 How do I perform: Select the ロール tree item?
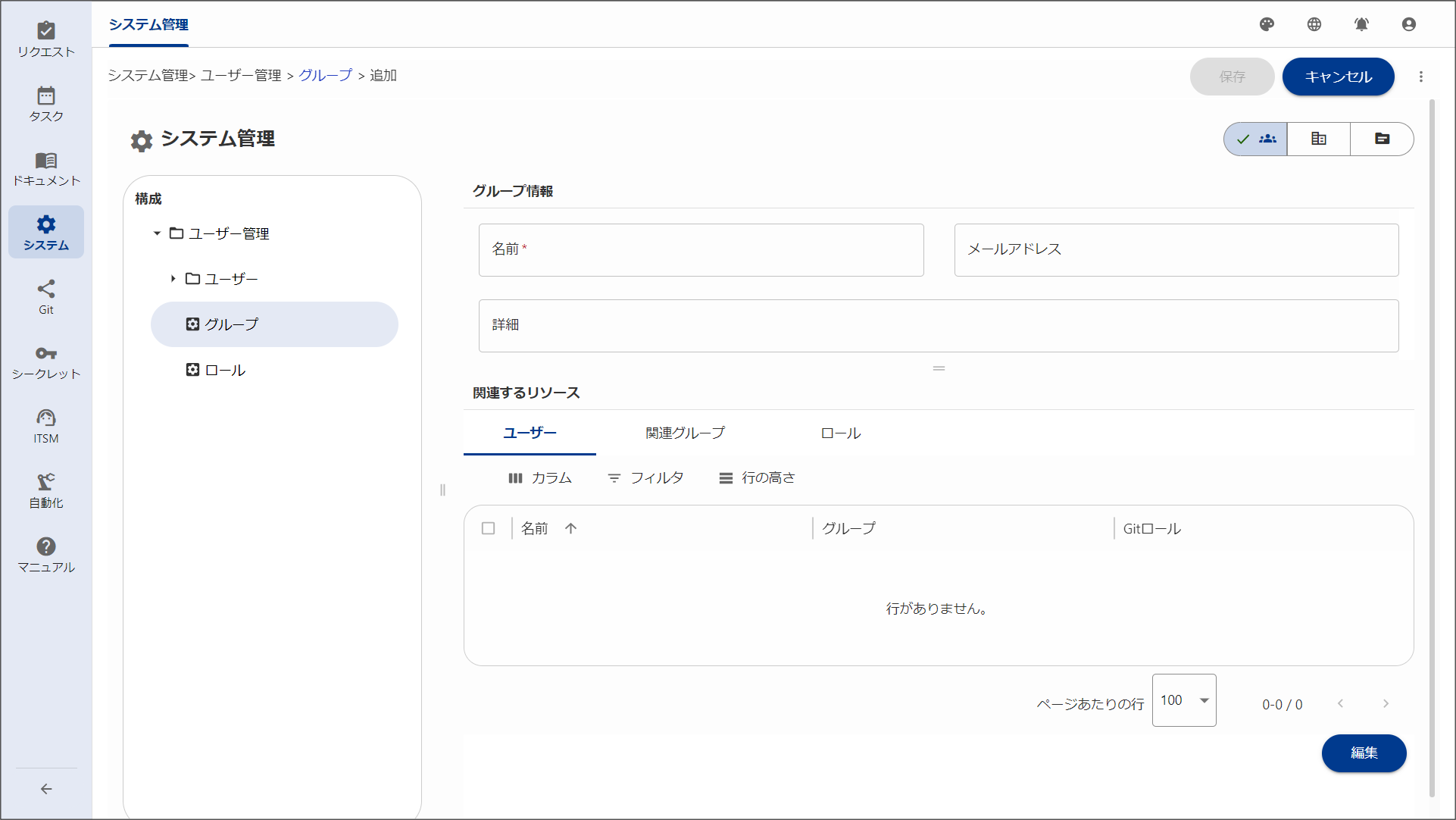point(274,370)
